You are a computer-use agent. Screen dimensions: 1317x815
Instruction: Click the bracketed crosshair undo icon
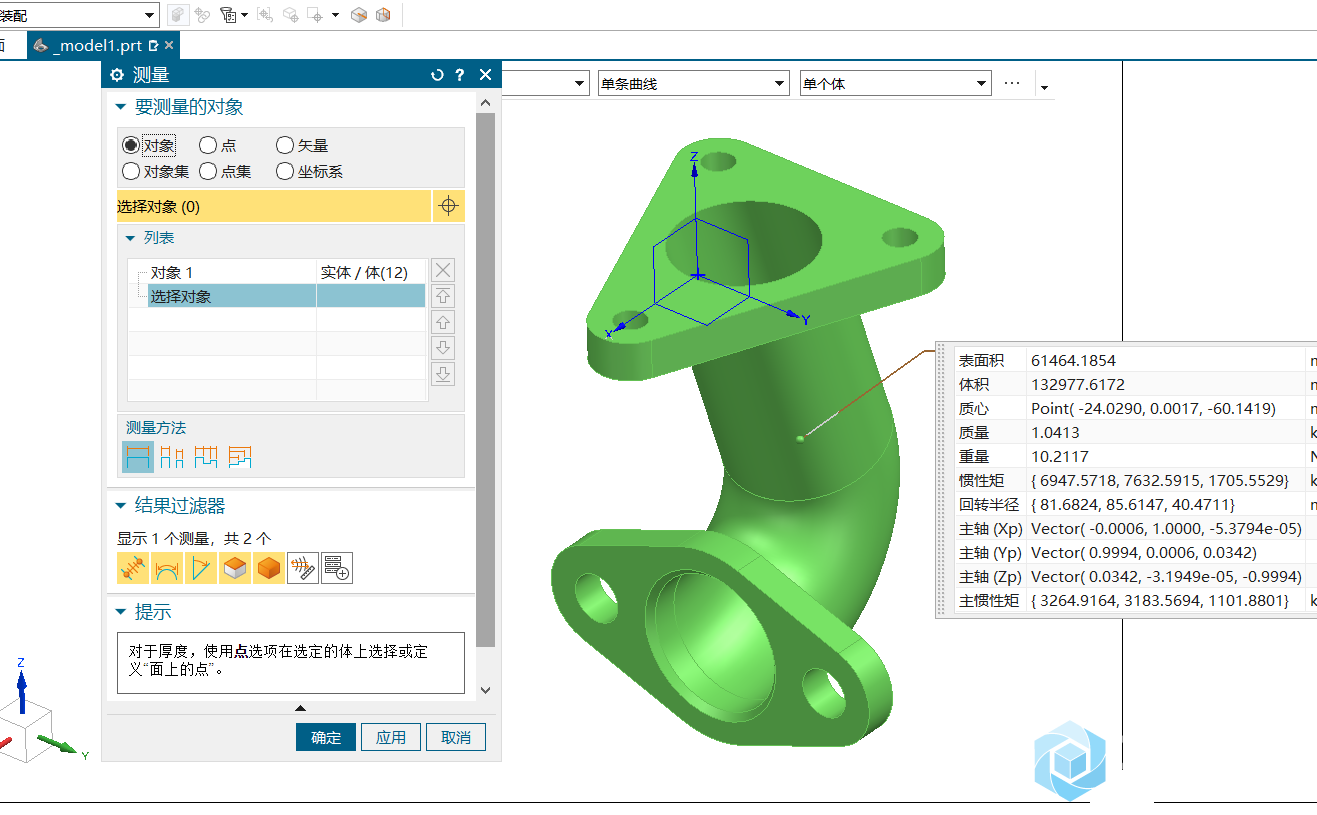[x=266, y=15]
